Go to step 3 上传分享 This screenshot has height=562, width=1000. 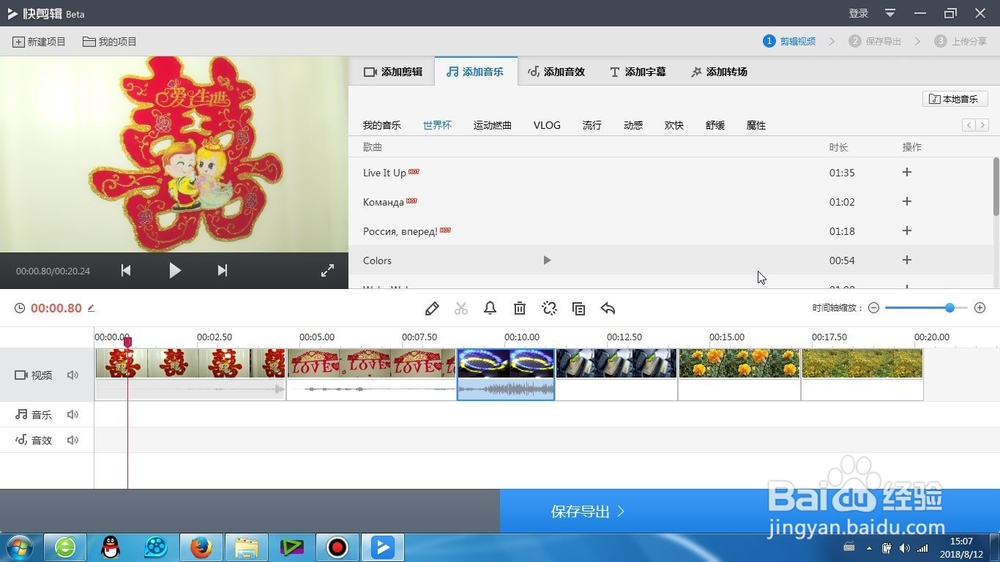[960, 41]
